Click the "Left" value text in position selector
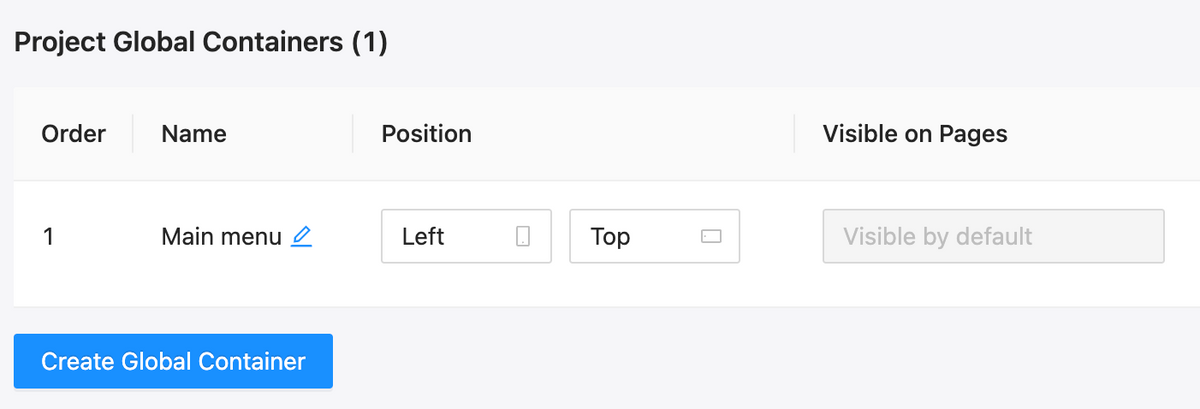Screen dimensions: 1200x409 point(423,237)
